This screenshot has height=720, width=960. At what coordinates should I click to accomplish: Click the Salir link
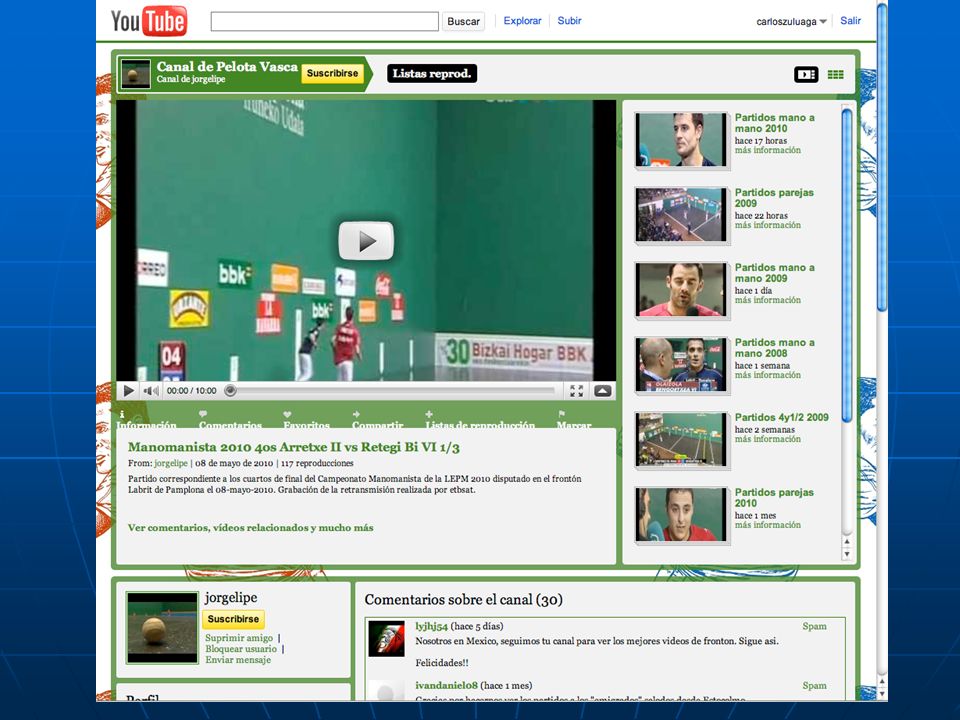(x=850, y=21)
